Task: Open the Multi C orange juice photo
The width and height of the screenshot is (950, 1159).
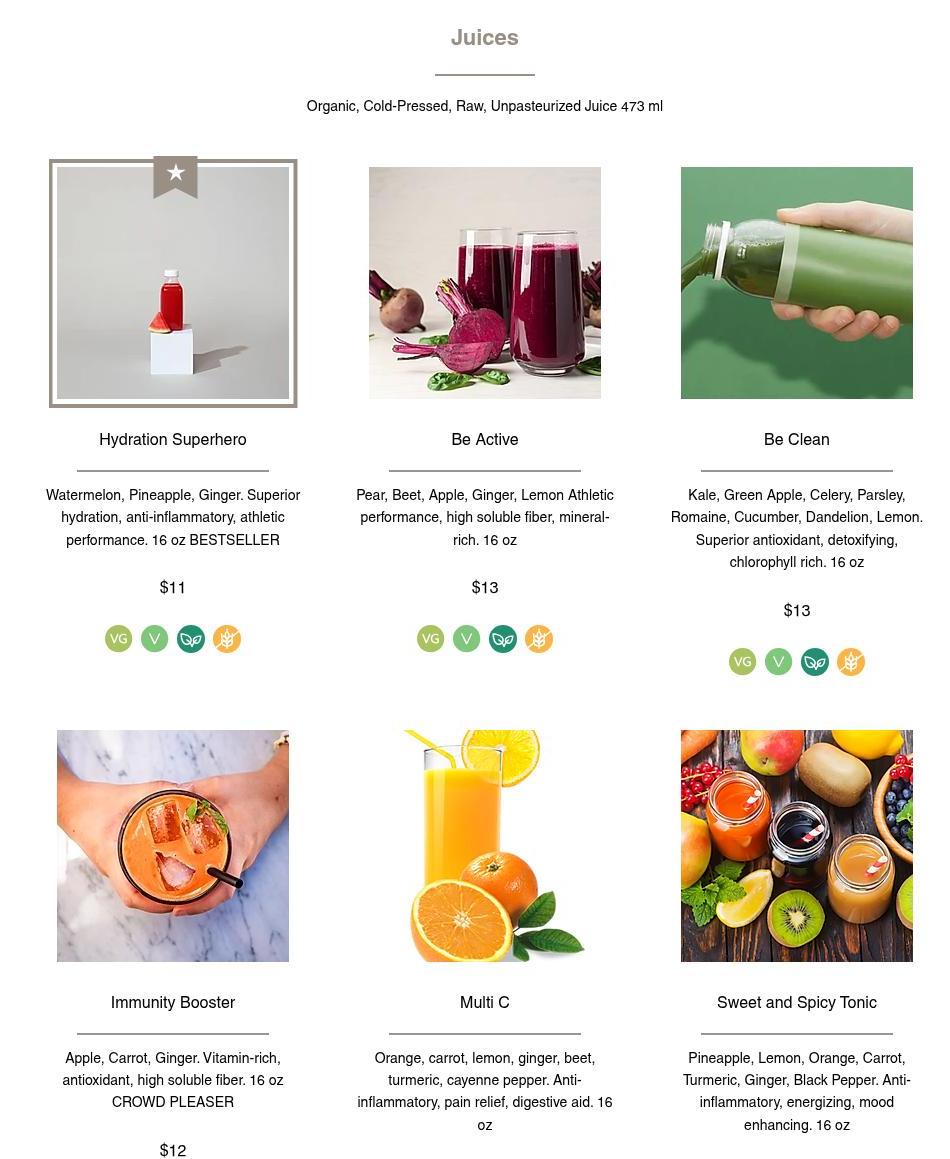Action: [485, 846]
